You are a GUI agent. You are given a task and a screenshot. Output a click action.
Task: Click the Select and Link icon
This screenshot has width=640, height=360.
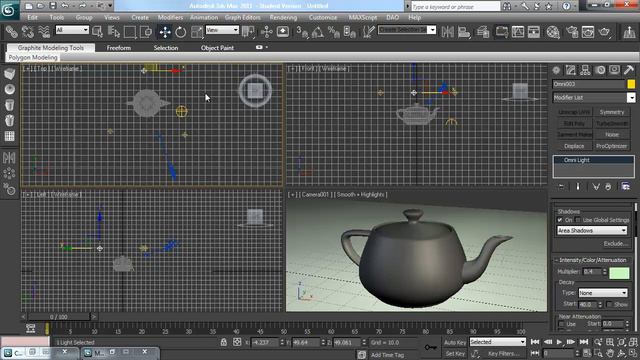[x=11, y=32]
